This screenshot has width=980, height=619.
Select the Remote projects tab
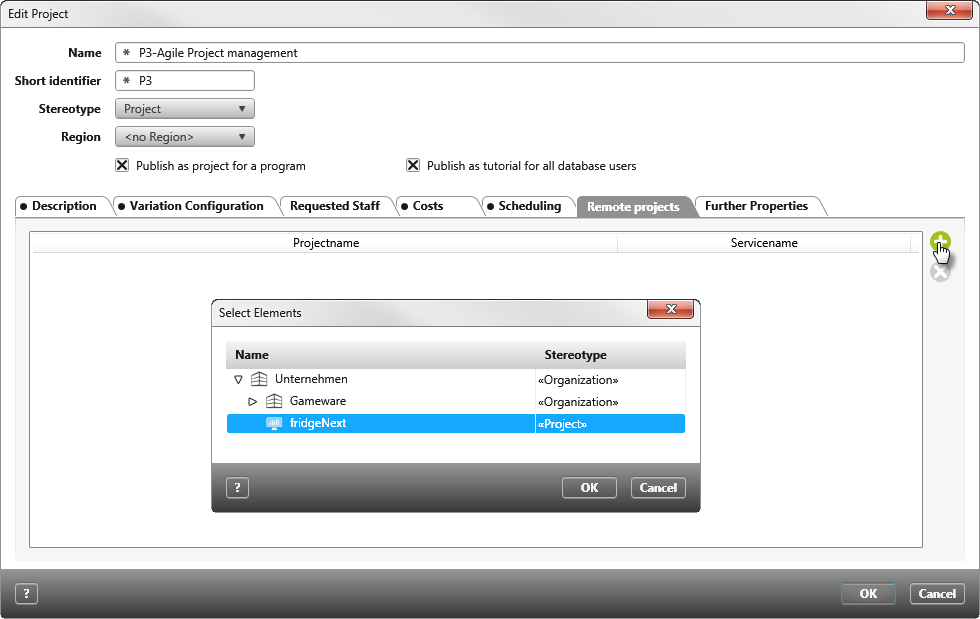tap(633, 207)
